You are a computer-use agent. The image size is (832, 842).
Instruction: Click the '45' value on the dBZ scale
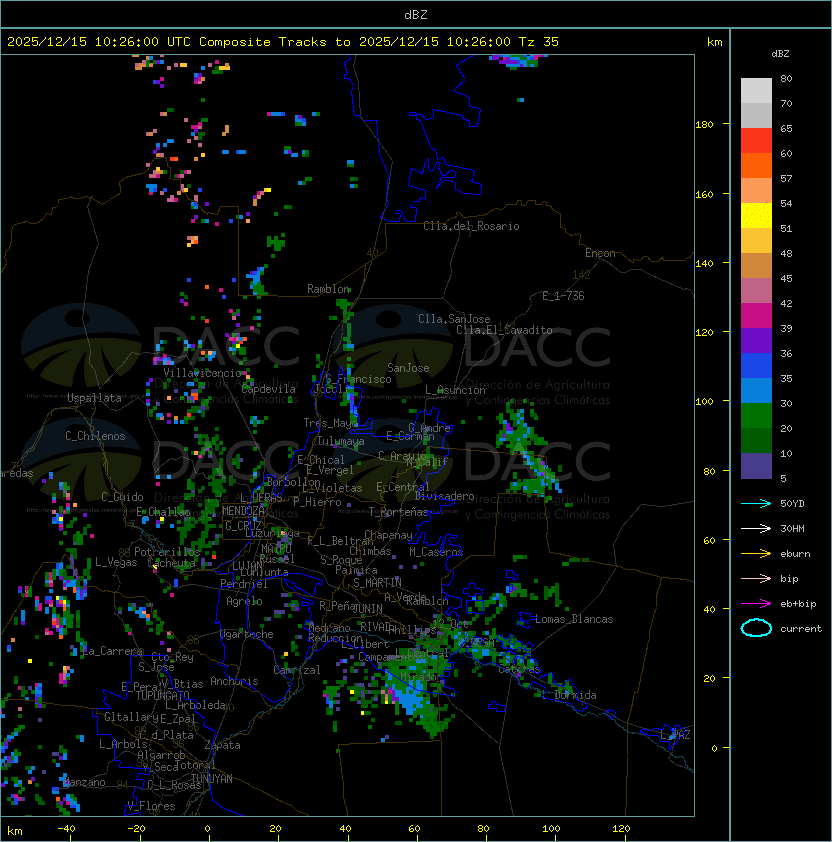pos(786,278)
